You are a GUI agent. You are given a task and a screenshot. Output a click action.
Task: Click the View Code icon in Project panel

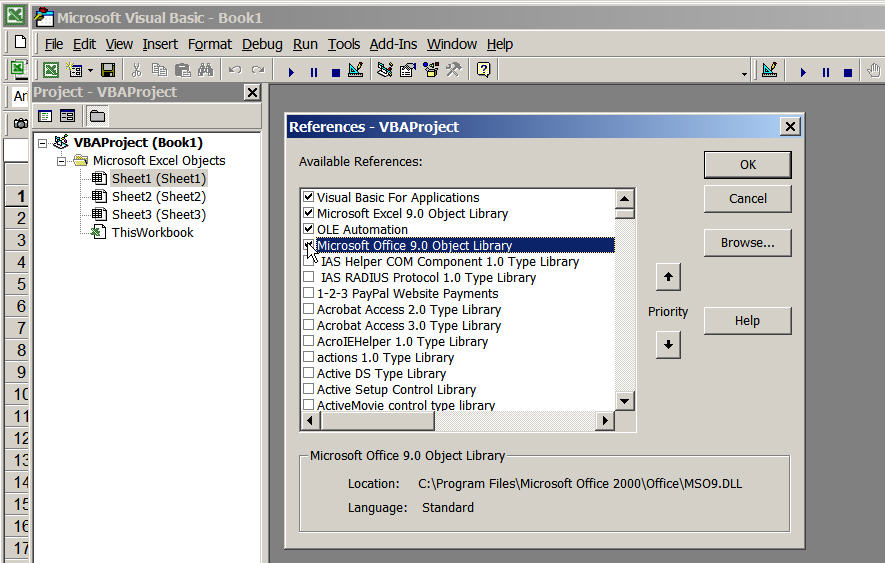point(45,116)
